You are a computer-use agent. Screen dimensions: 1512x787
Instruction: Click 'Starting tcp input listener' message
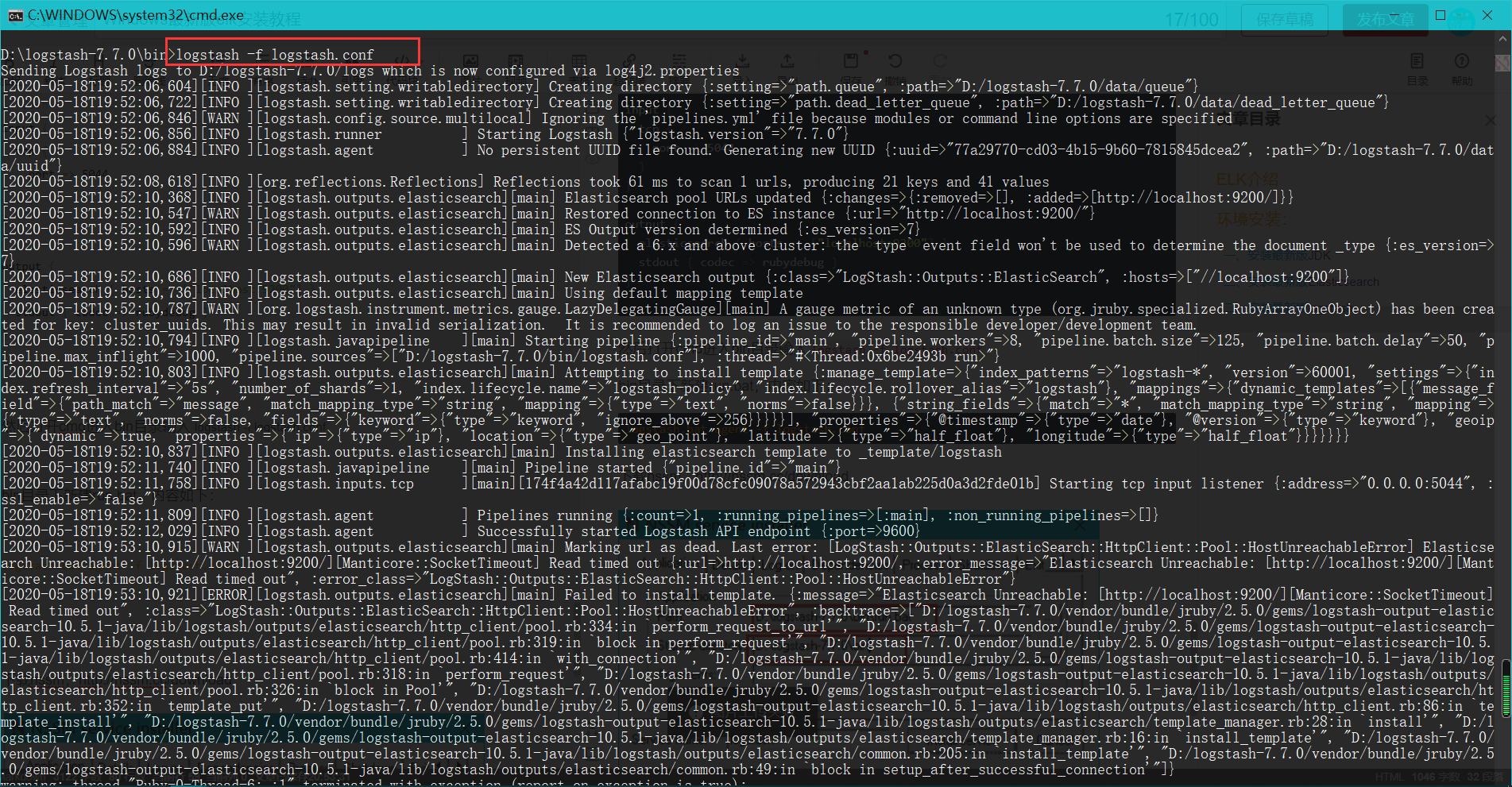click(x=1157, y=484)
